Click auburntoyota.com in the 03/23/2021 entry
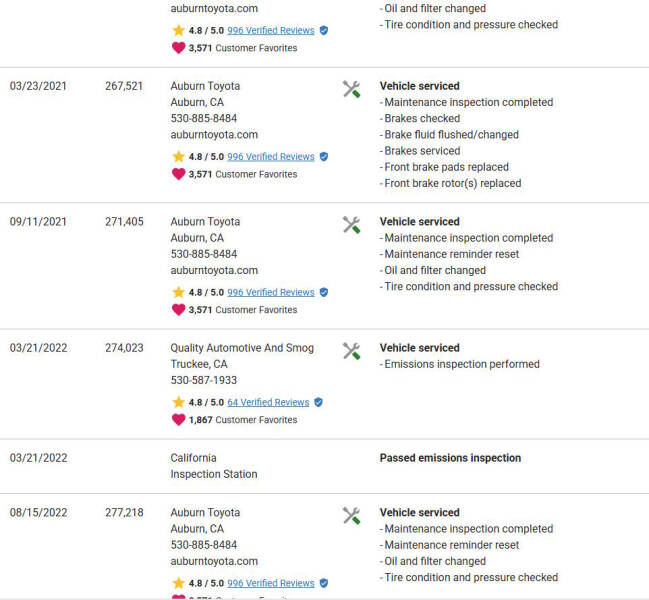 [x=214, y=135]
